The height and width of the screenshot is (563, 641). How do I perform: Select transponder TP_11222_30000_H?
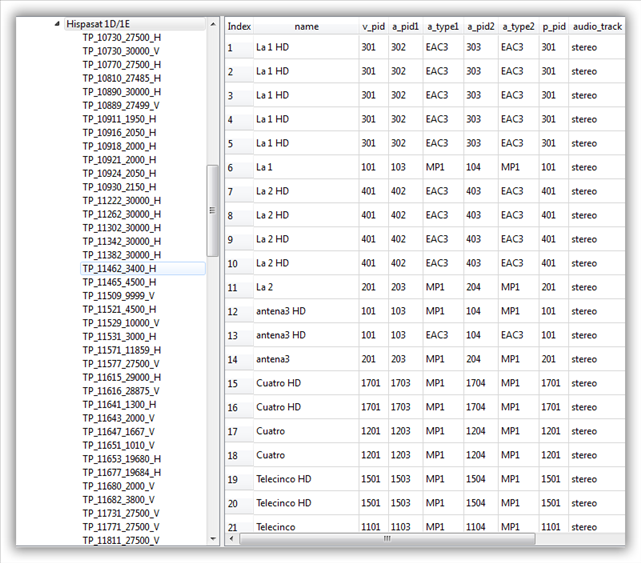122,201
